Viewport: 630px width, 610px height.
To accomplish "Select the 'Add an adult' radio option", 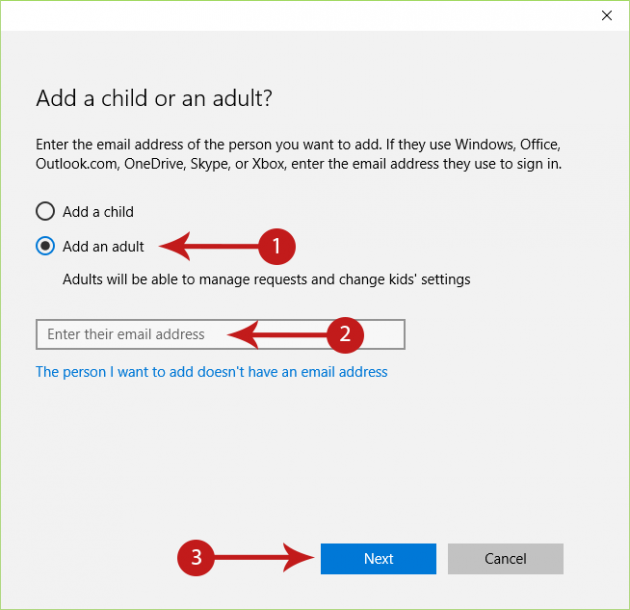I will click(45, 246).
